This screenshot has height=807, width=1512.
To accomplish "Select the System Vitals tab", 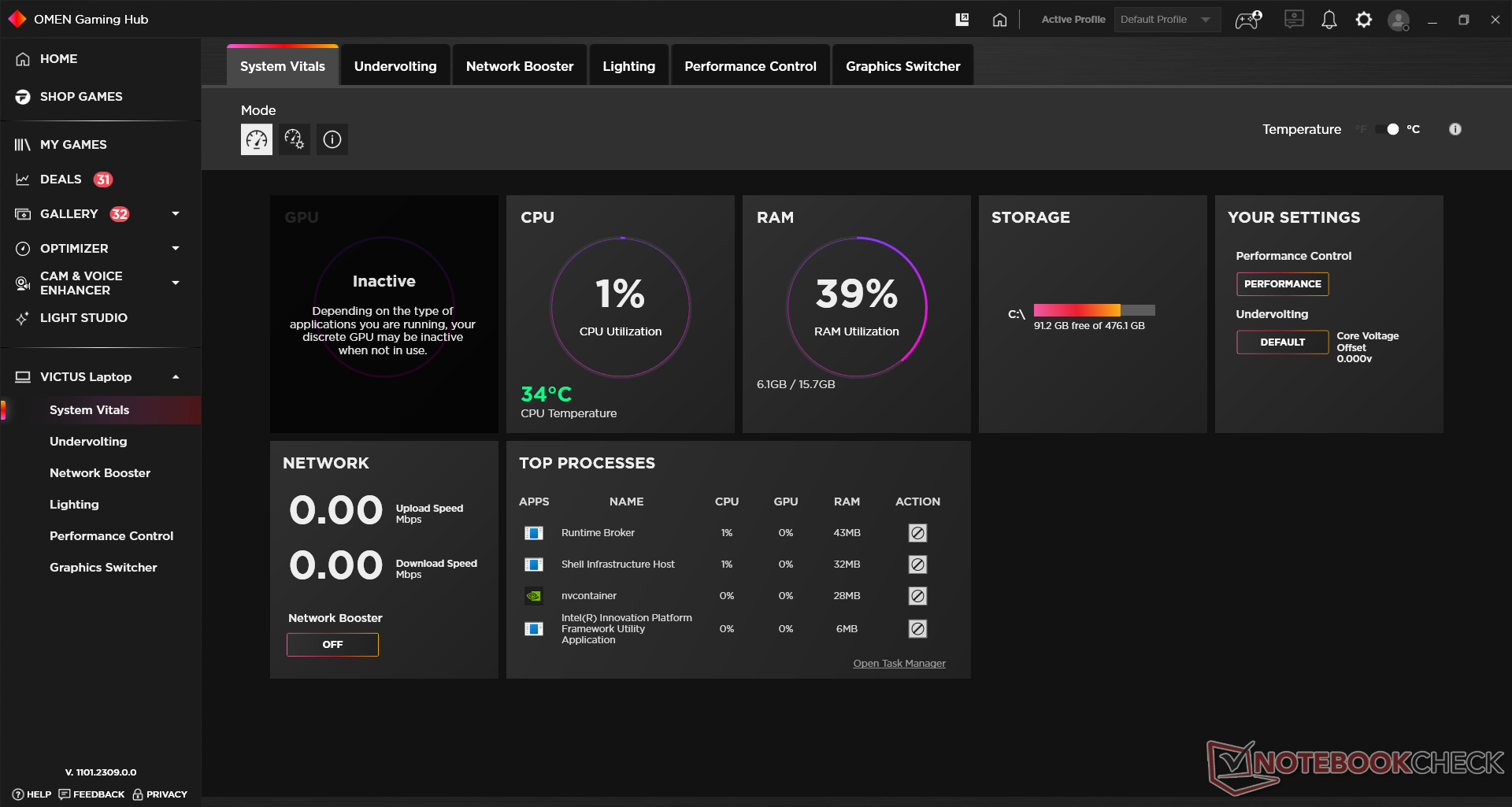I will (x=283, y=66).
